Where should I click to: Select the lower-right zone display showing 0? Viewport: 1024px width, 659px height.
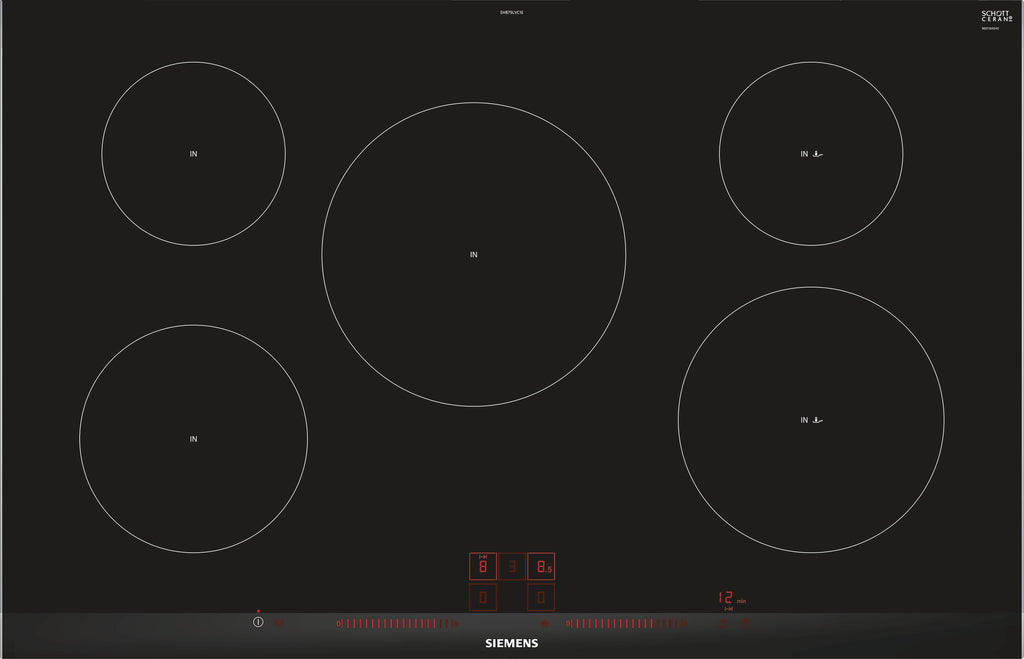pos(541,598)
